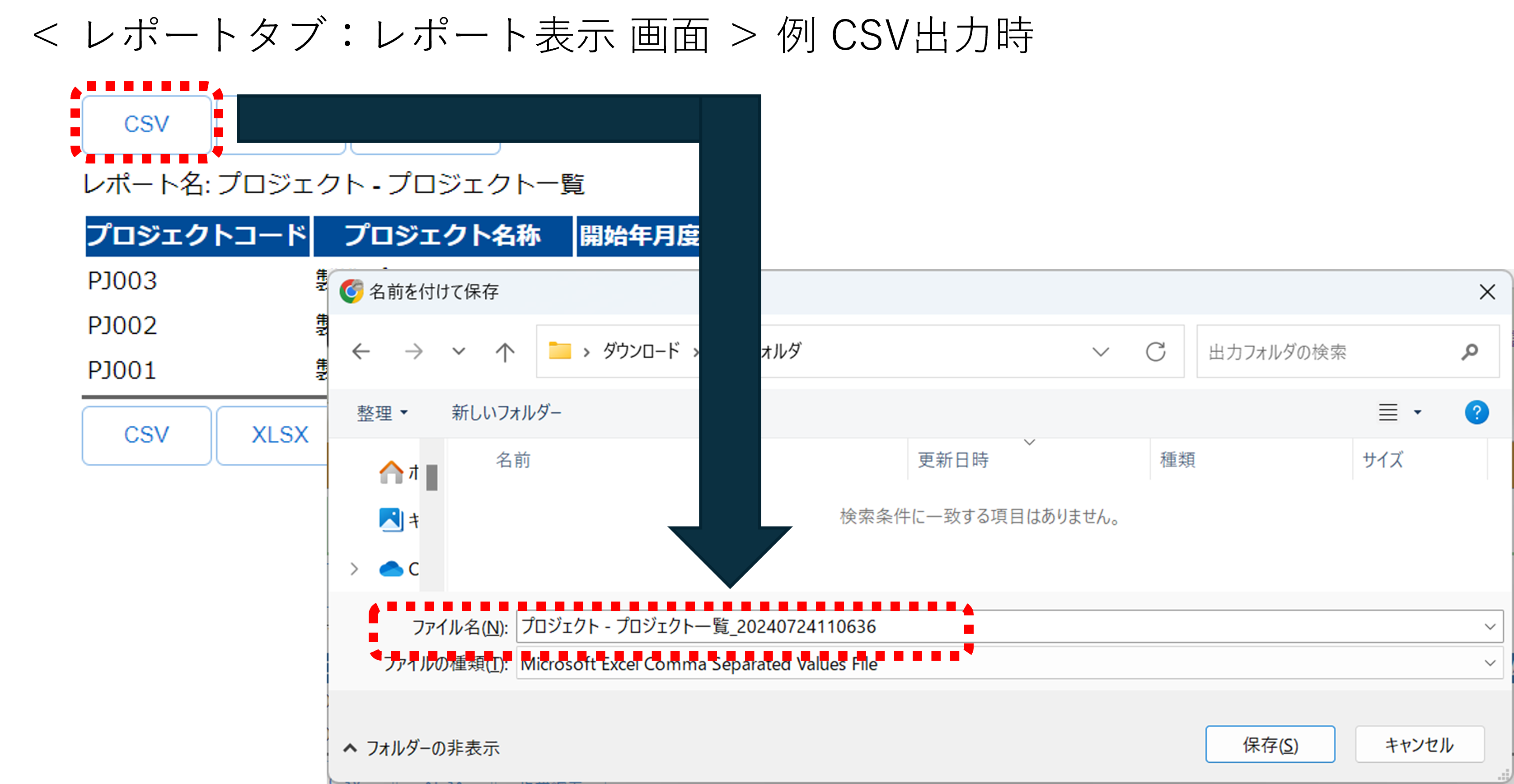Viewport: 1514px width, 784px height.
Task: Go up one folder level arrow
Action: click(504, 352)
